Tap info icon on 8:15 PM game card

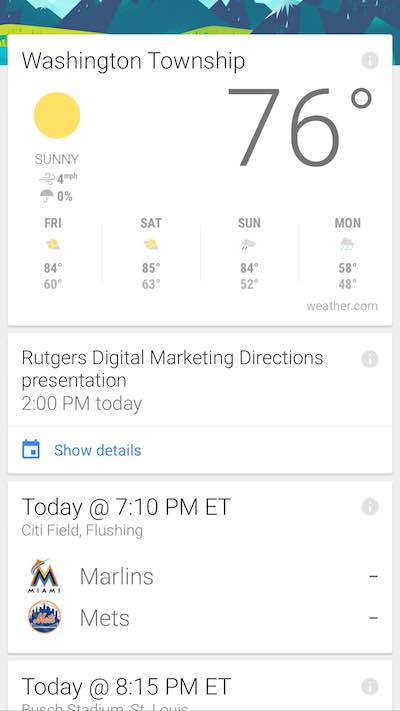(x=370, y=687)
